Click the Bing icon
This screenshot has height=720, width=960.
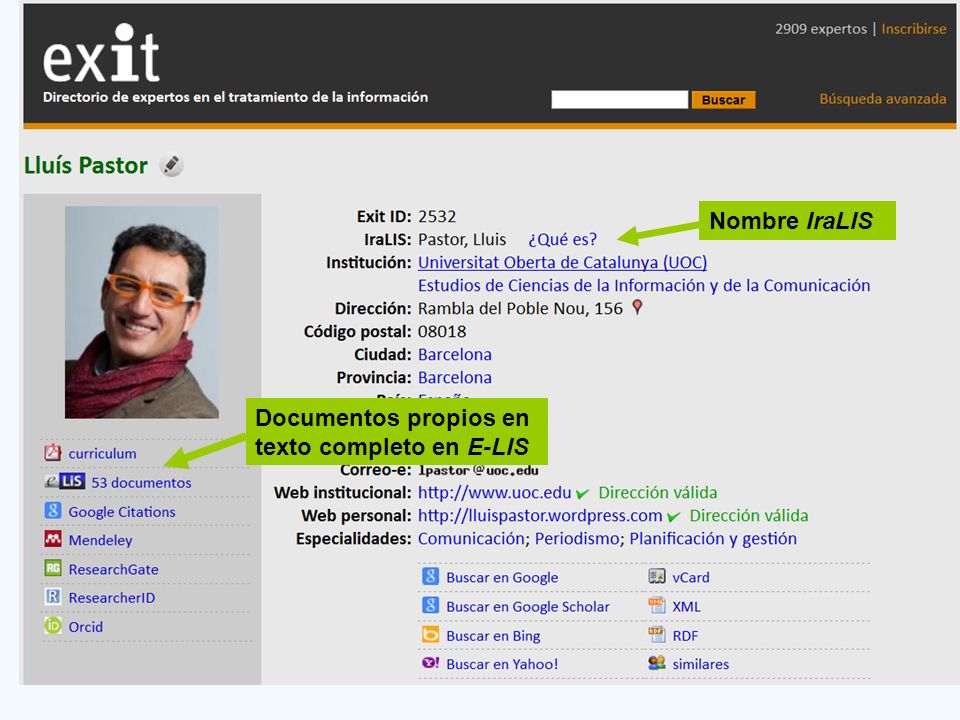[x=430, y=634]
